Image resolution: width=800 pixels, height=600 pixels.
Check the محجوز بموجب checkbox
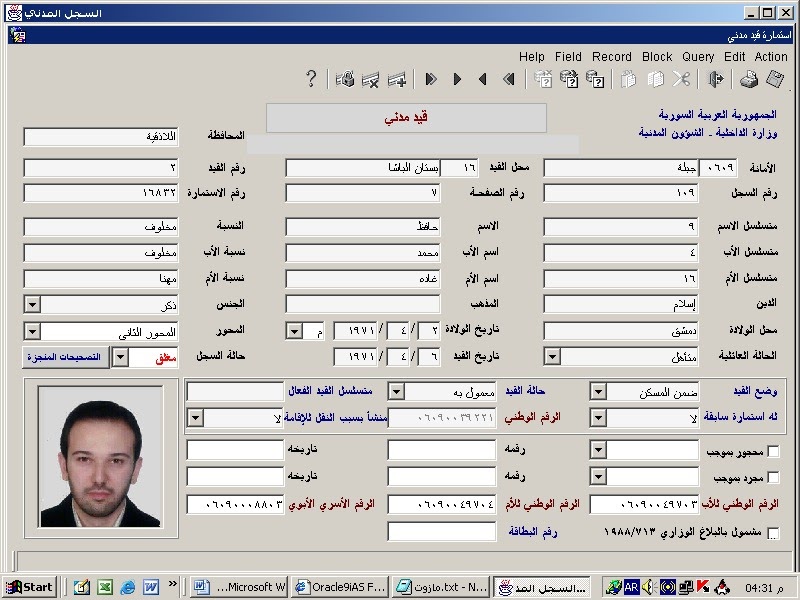(x=773, y=452)
